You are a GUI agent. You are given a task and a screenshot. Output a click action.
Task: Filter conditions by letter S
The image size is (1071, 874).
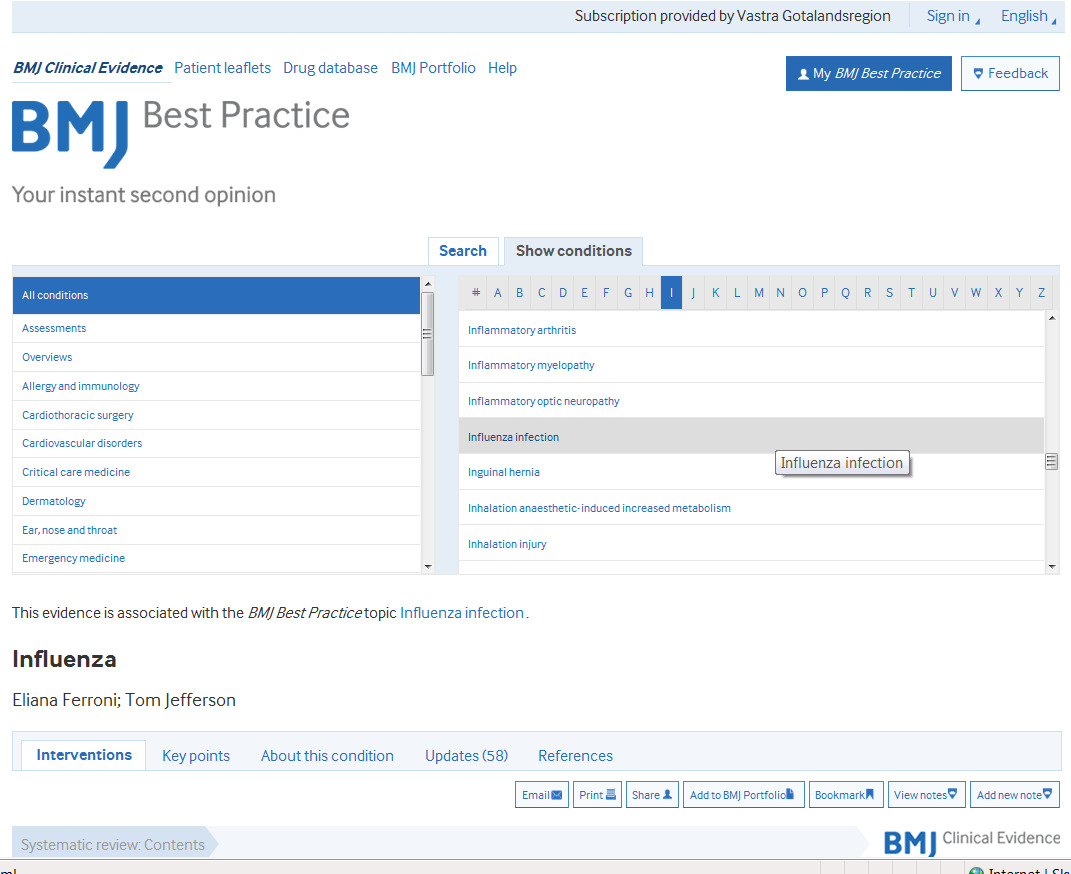(889, 293)
